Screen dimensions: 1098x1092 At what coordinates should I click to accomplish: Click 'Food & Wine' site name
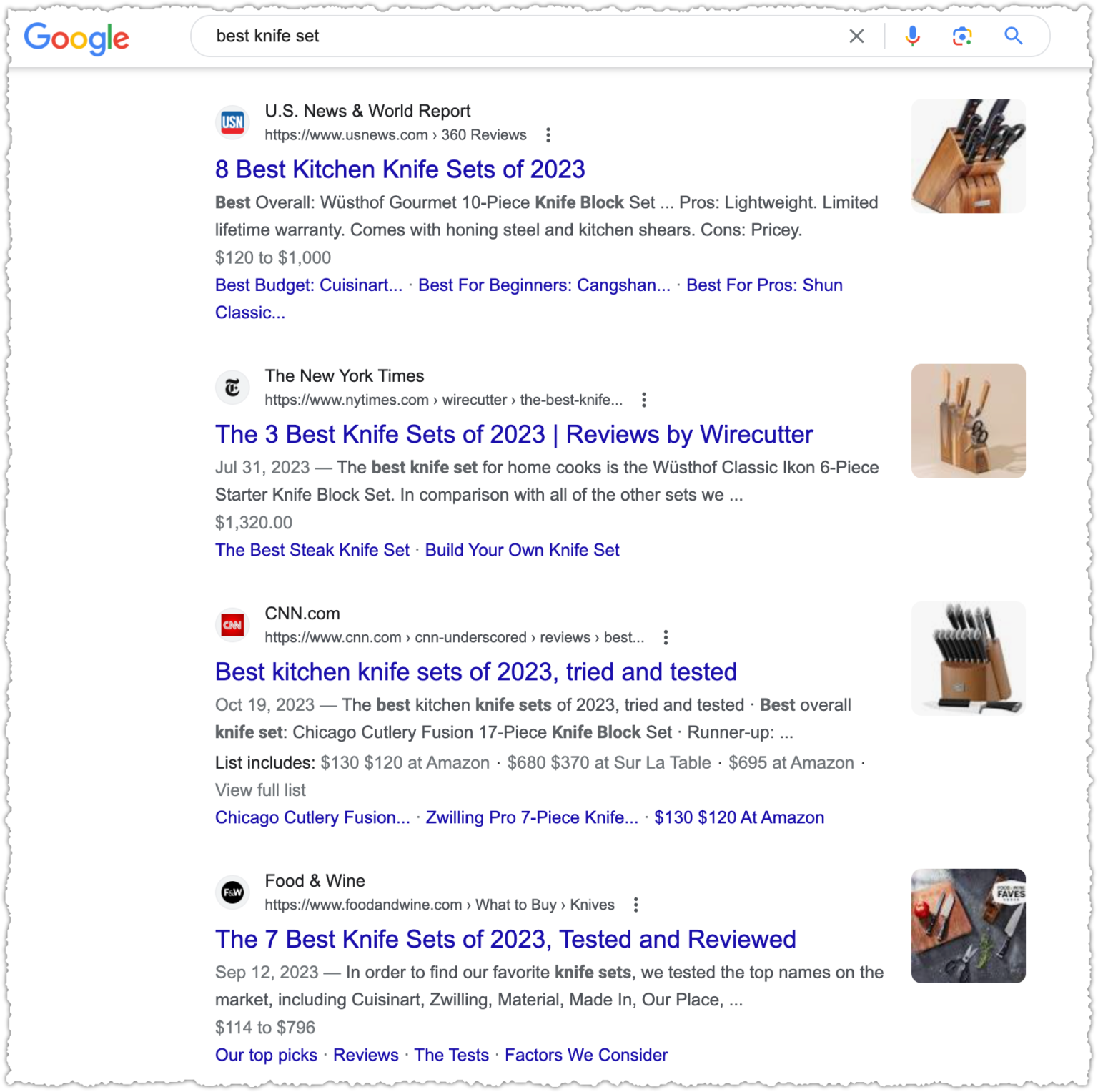coord(315,881)
